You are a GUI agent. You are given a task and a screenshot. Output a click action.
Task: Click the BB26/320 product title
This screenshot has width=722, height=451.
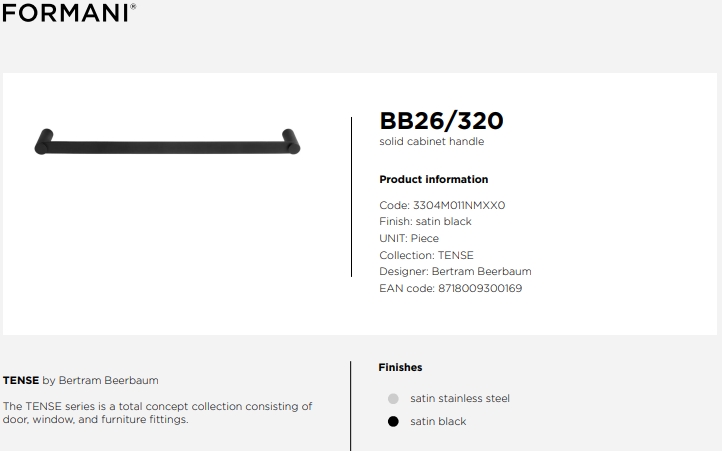tap(441, 121)
